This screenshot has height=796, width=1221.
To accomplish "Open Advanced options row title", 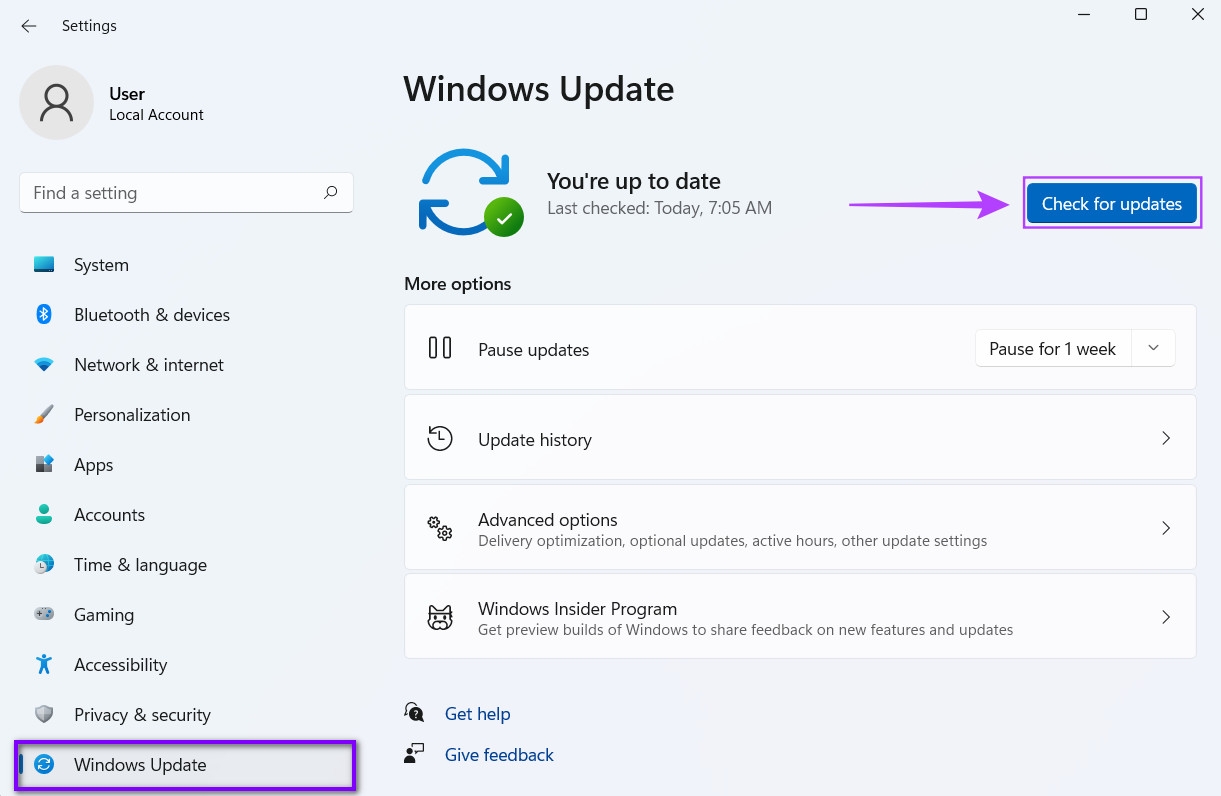I will pyautogui.click(x=548, y=520).
